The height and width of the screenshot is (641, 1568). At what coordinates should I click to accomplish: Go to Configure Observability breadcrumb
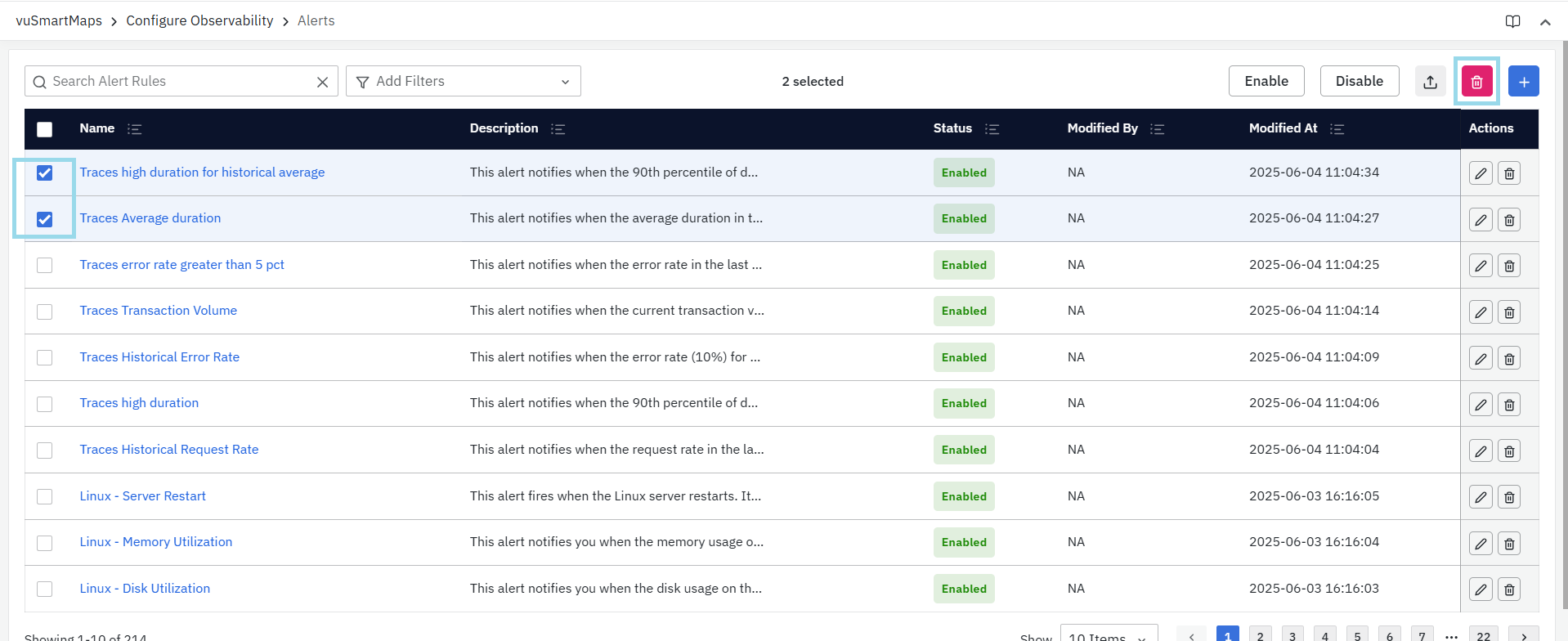coord(199,21)
